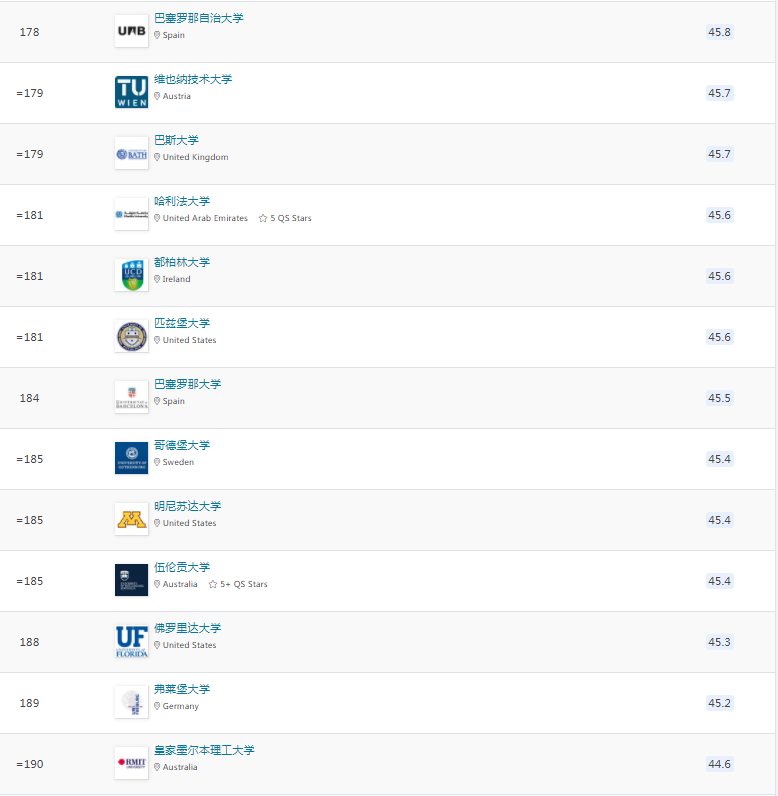Click the University of Wollongong logo
Viewport: 778px width, 796px height.
pos(131,580)
